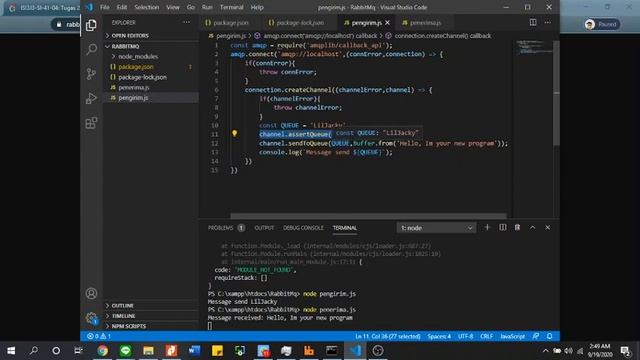This screenshot has width=640, height=360.
Task: Open the terminal selector dropdown '1: node'
Action: [x=436, y=228]
